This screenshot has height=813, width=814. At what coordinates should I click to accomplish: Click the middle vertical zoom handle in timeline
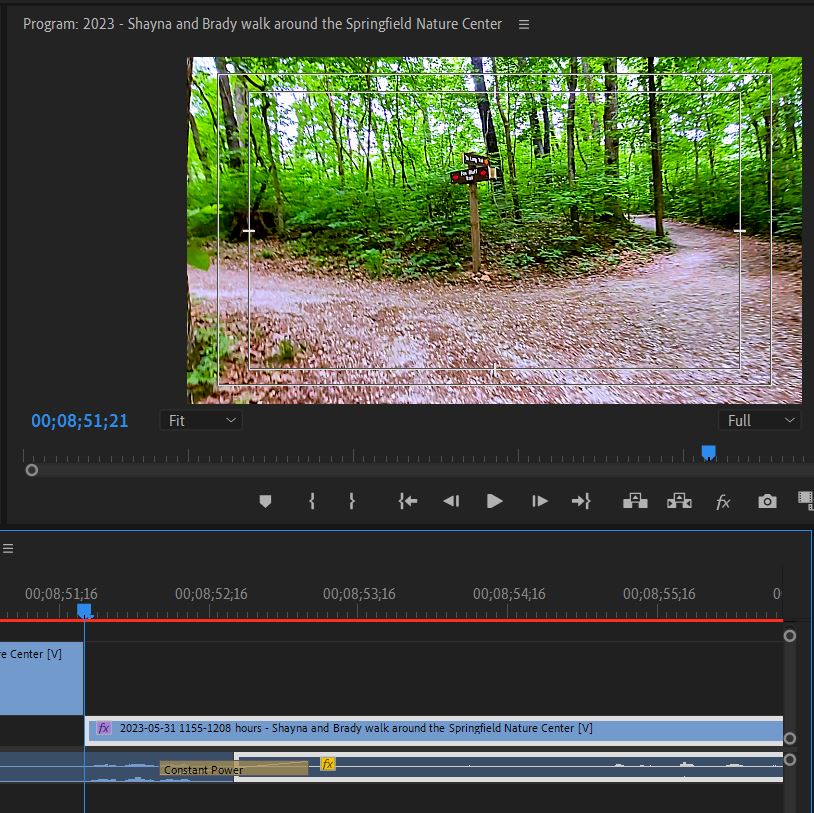[790, 738]
